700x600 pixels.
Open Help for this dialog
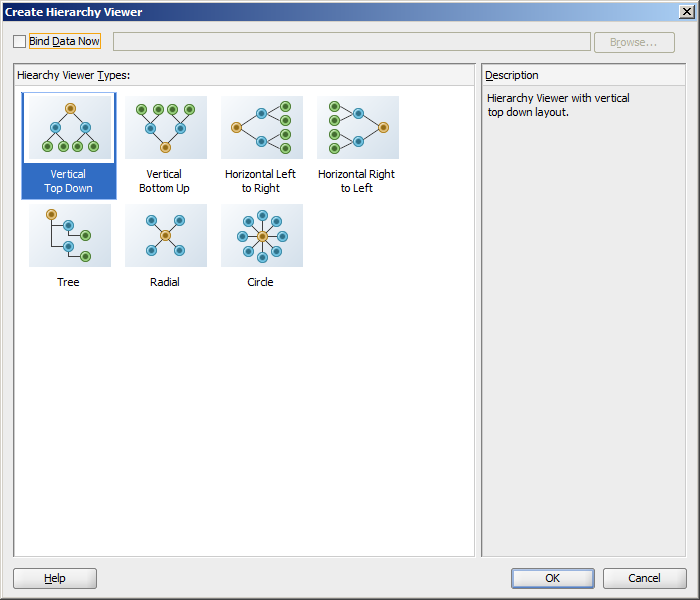(55, 579)
